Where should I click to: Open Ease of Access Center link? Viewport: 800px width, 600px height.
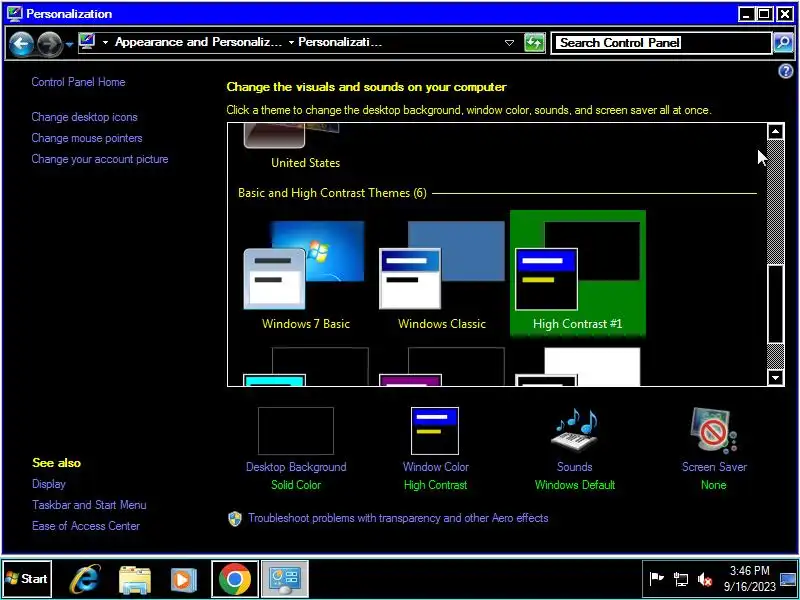point(86,526)
